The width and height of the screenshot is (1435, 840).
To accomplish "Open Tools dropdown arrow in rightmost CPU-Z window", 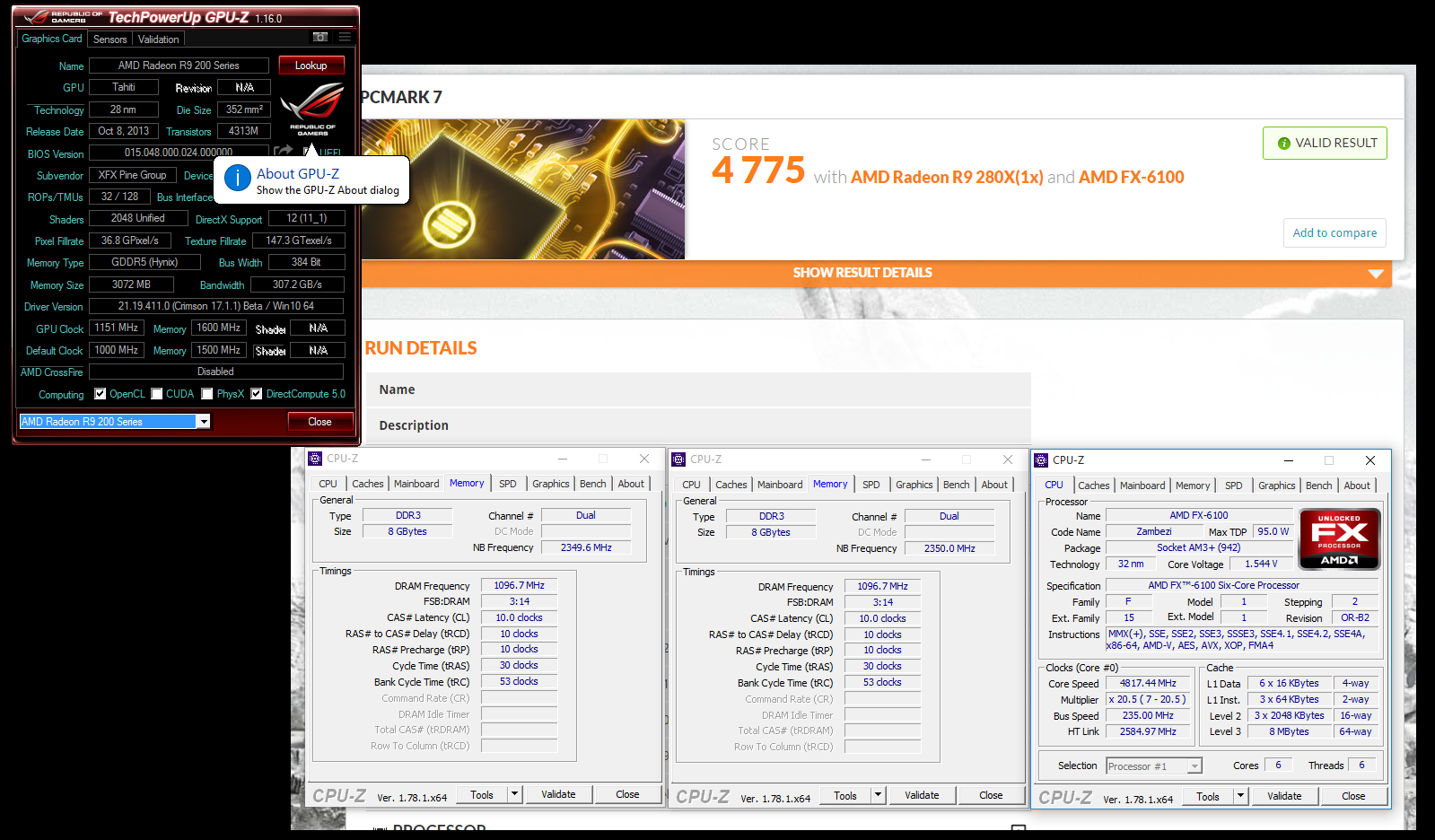I will 1240,796.
